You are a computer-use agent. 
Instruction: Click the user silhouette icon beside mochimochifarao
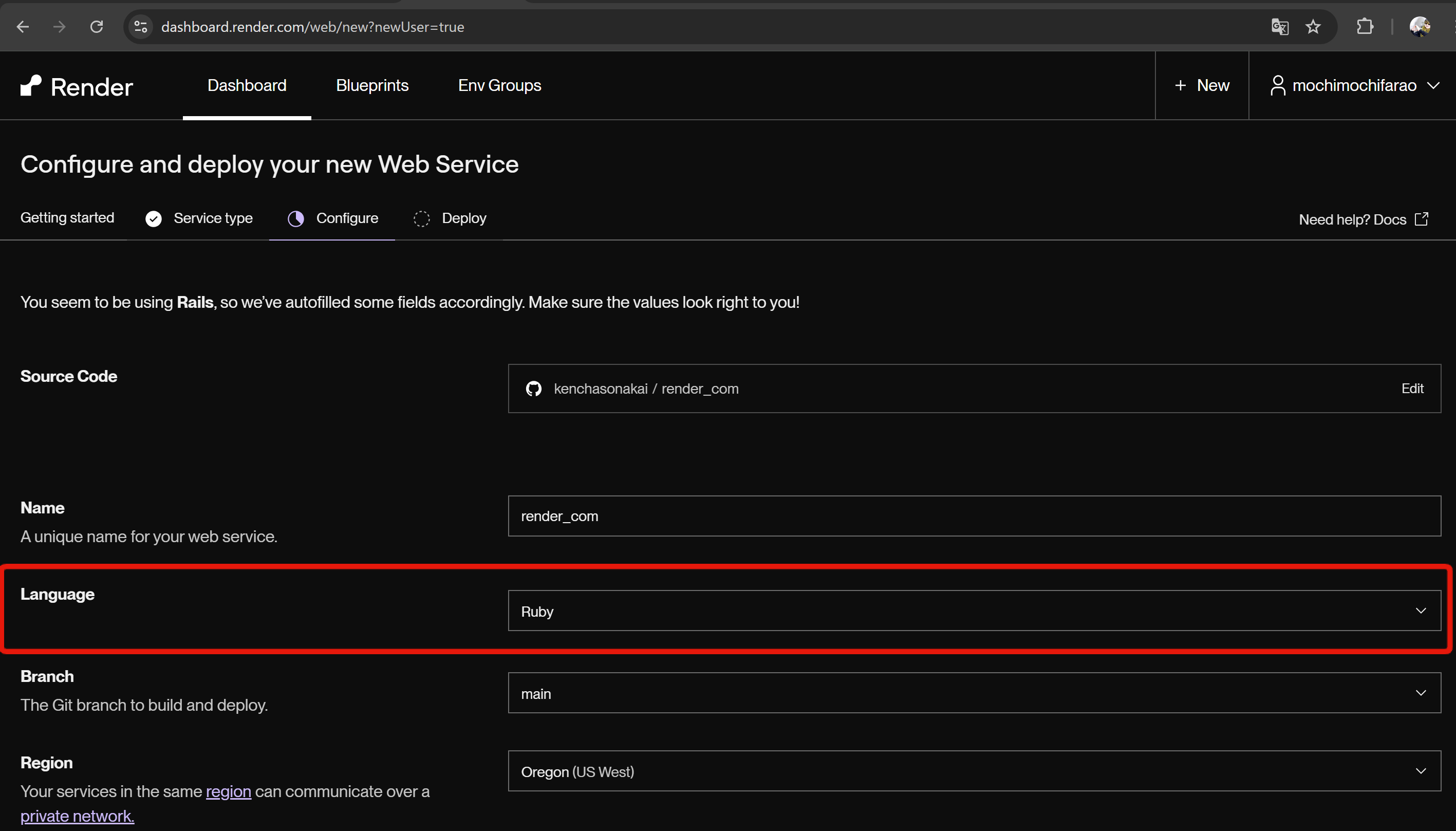pyautogui.click(x=1277, y=86)
